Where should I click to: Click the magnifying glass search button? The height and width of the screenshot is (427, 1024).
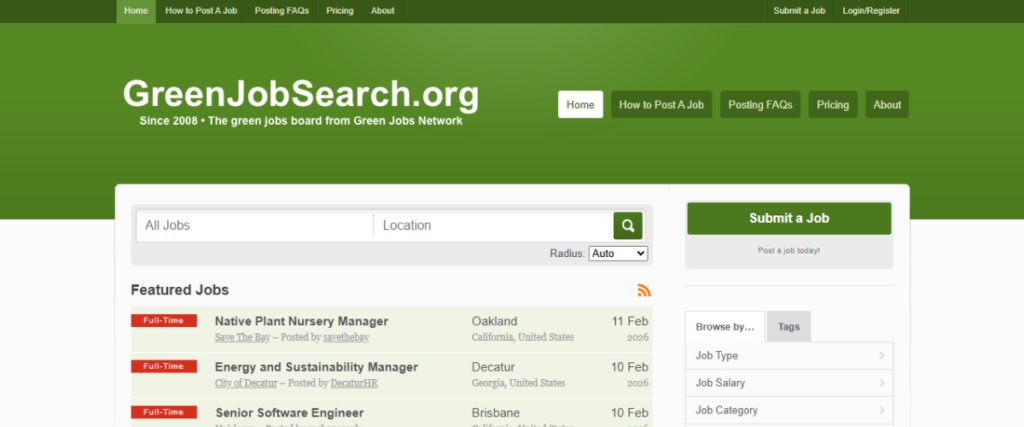click(x=627, y=226)
